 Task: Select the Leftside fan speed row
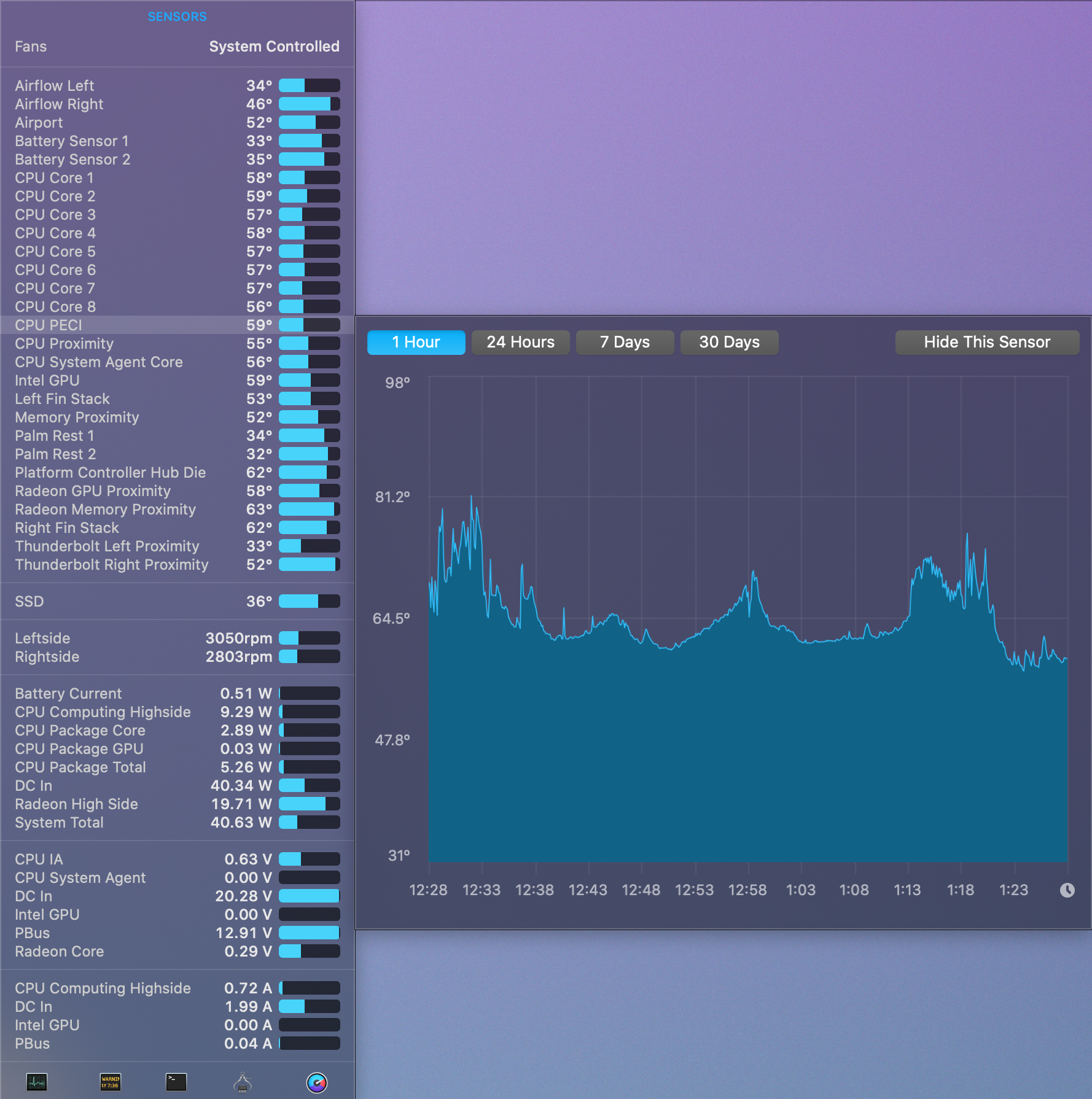pos(177,638)
